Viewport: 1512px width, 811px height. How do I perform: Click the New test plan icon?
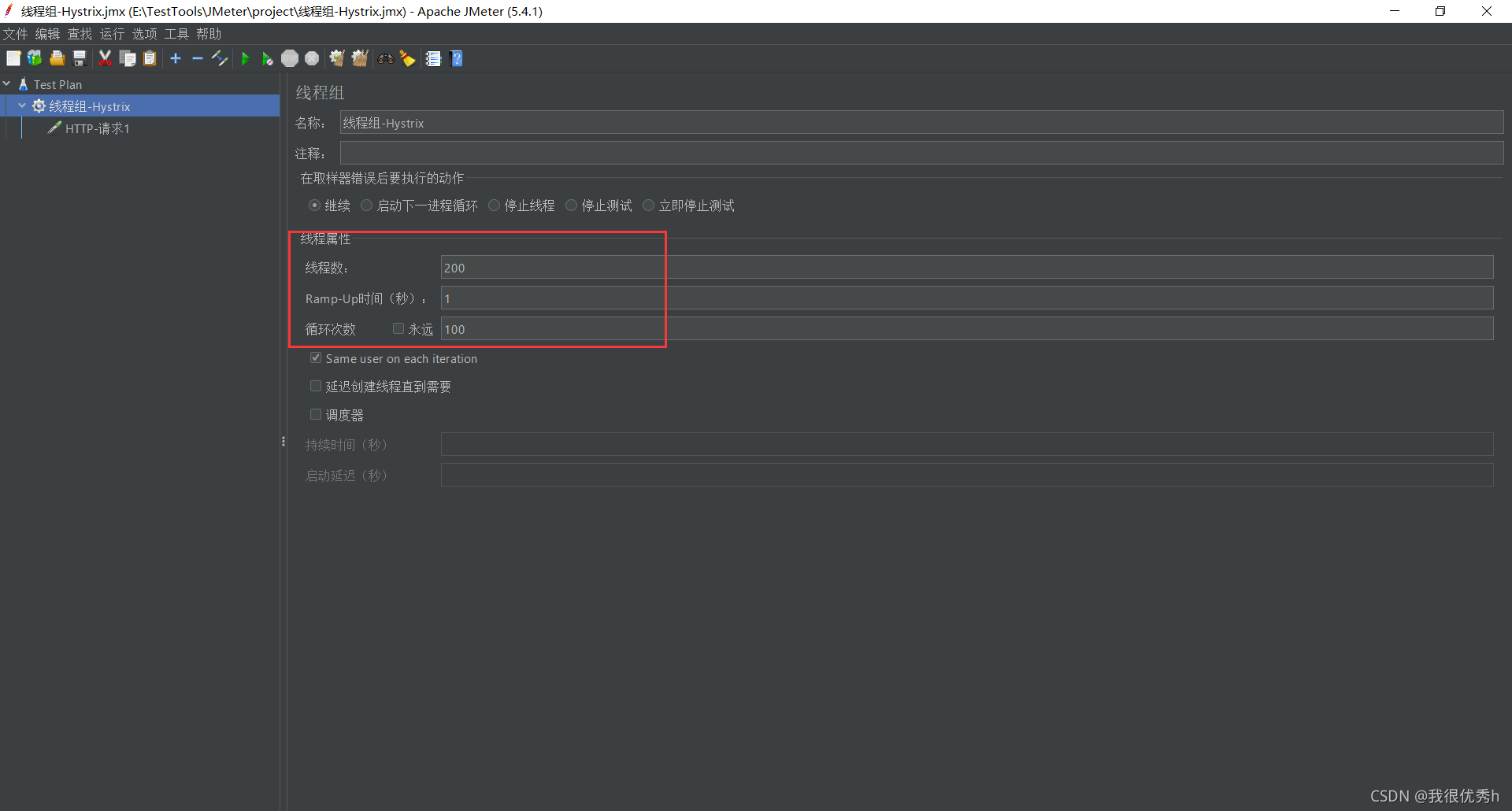(13, 58)
